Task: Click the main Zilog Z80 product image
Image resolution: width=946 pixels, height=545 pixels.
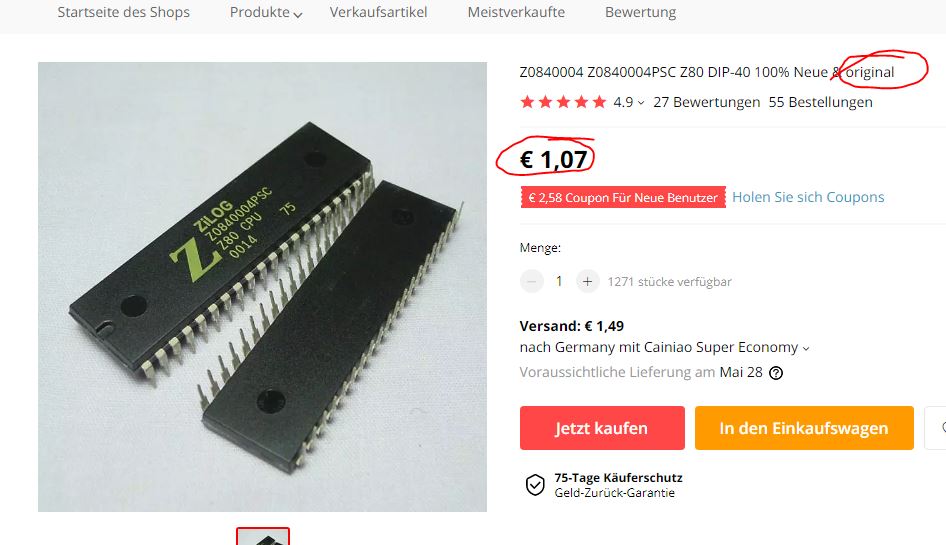Action: 262,287
